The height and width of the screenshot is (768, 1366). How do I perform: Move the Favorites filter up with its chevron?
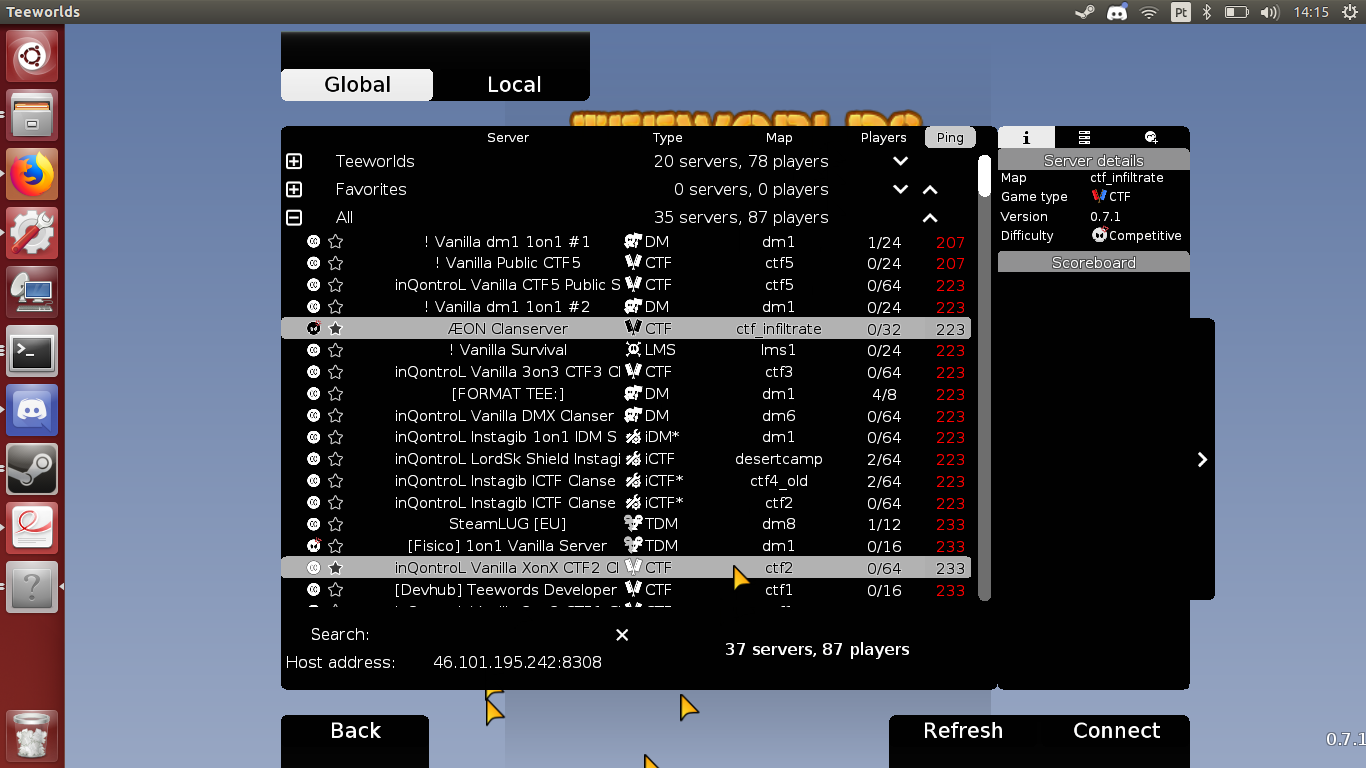930,189
